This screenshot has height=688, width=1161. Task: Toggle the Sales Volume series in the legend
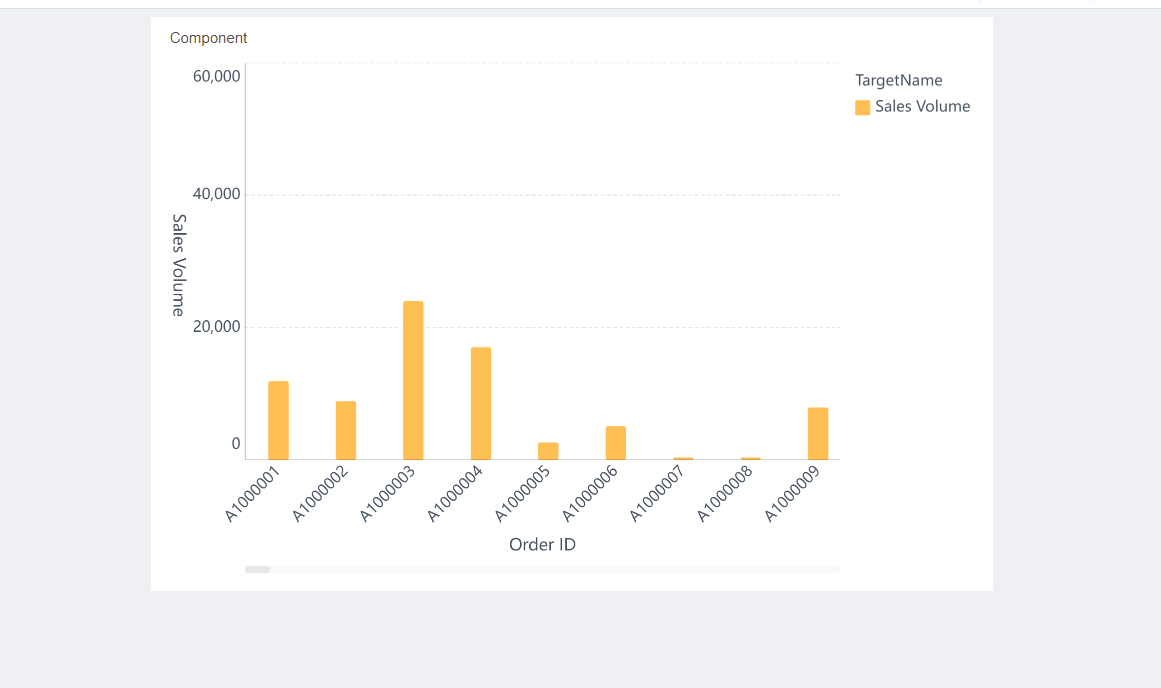tap(925, 106)
